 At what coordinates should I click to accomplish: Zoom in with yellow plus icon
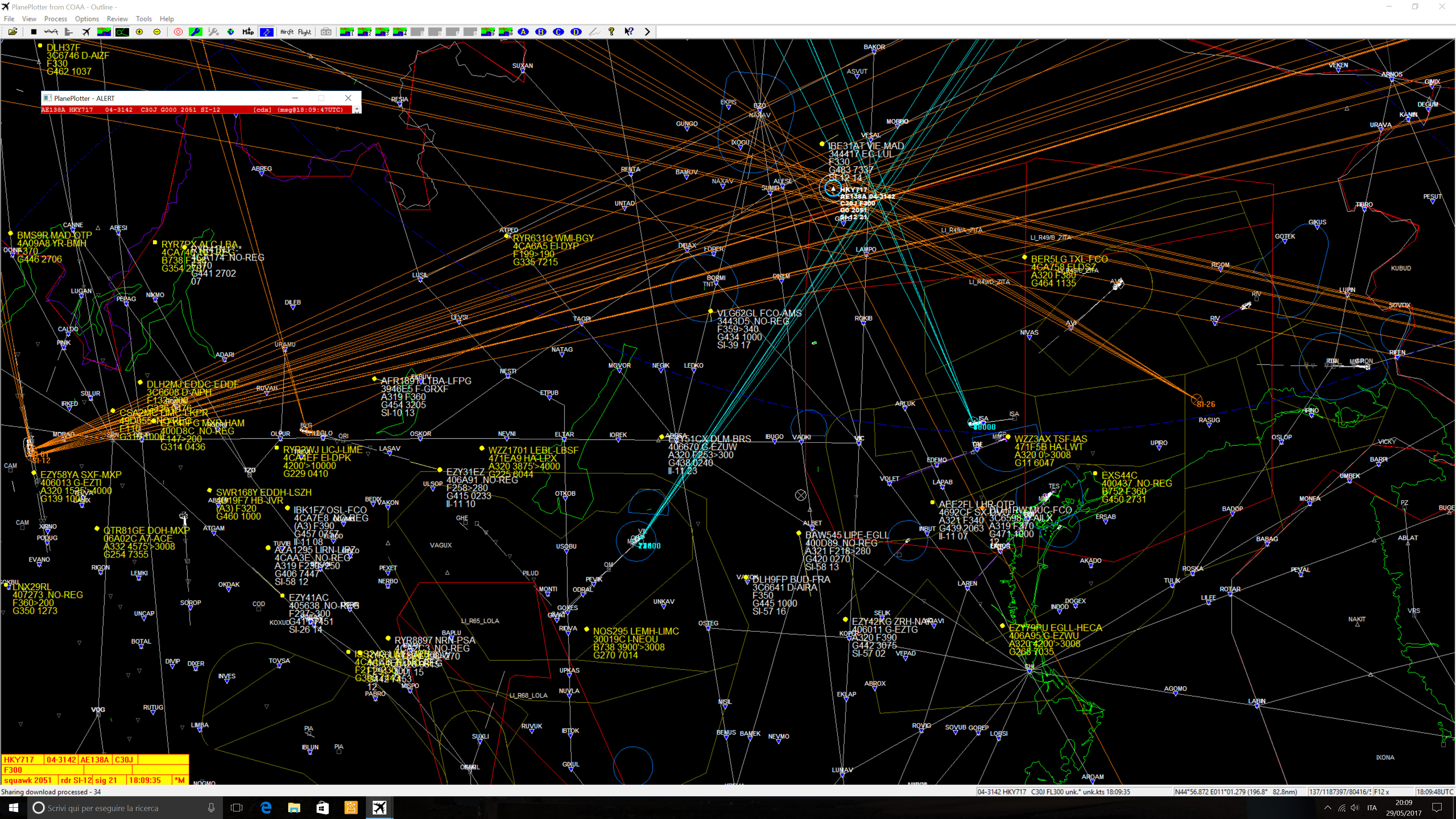[140, 31]
